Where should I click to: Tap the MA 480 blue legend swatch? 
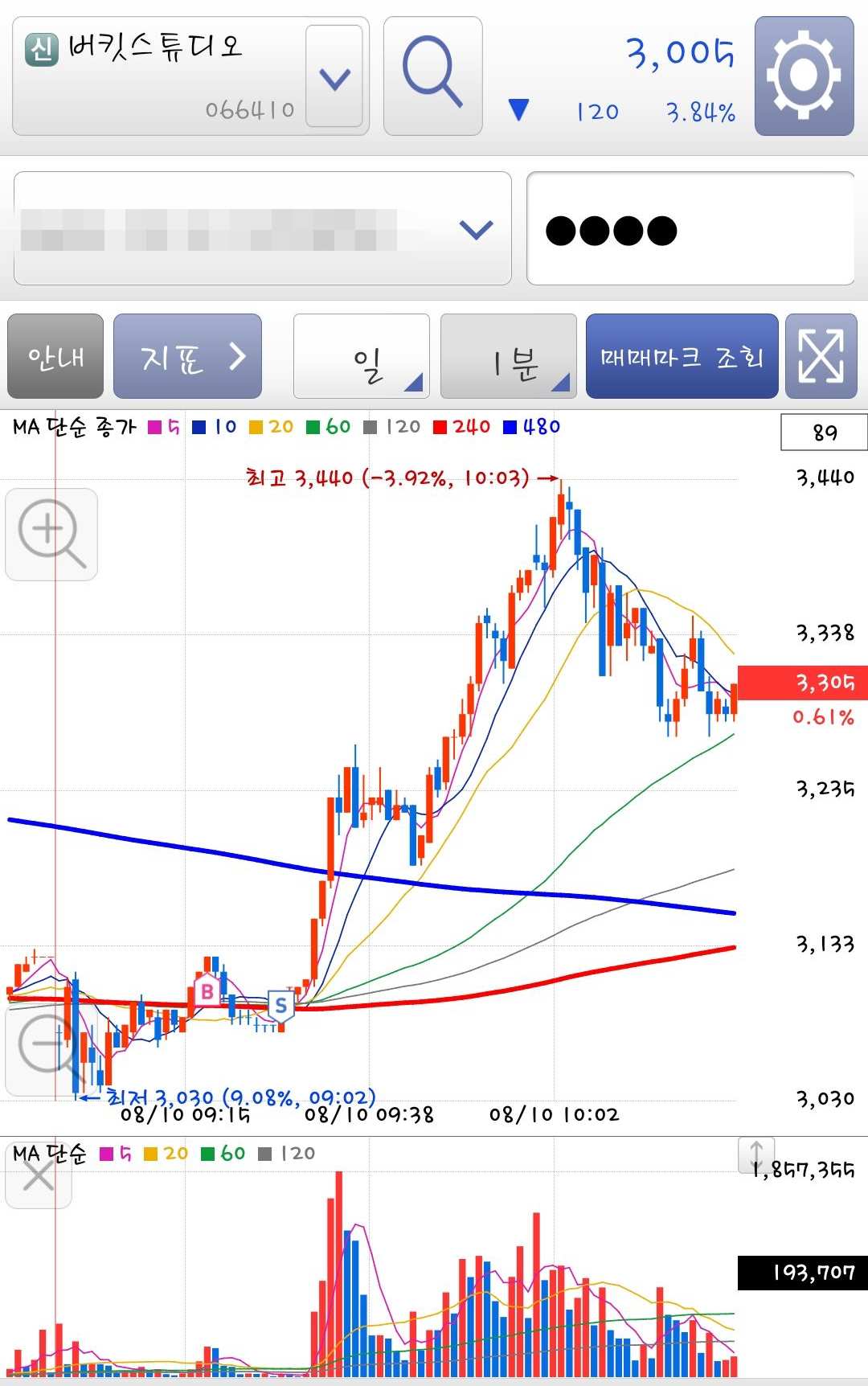pyautogui.click(x=510, y=428)
